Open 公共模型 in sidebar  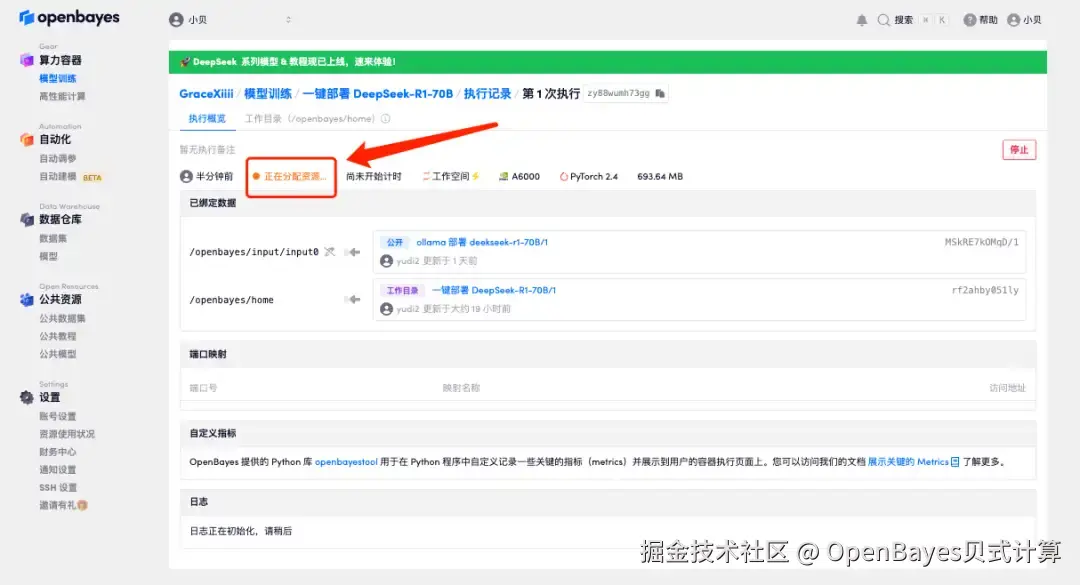click(x=58, y=354)
